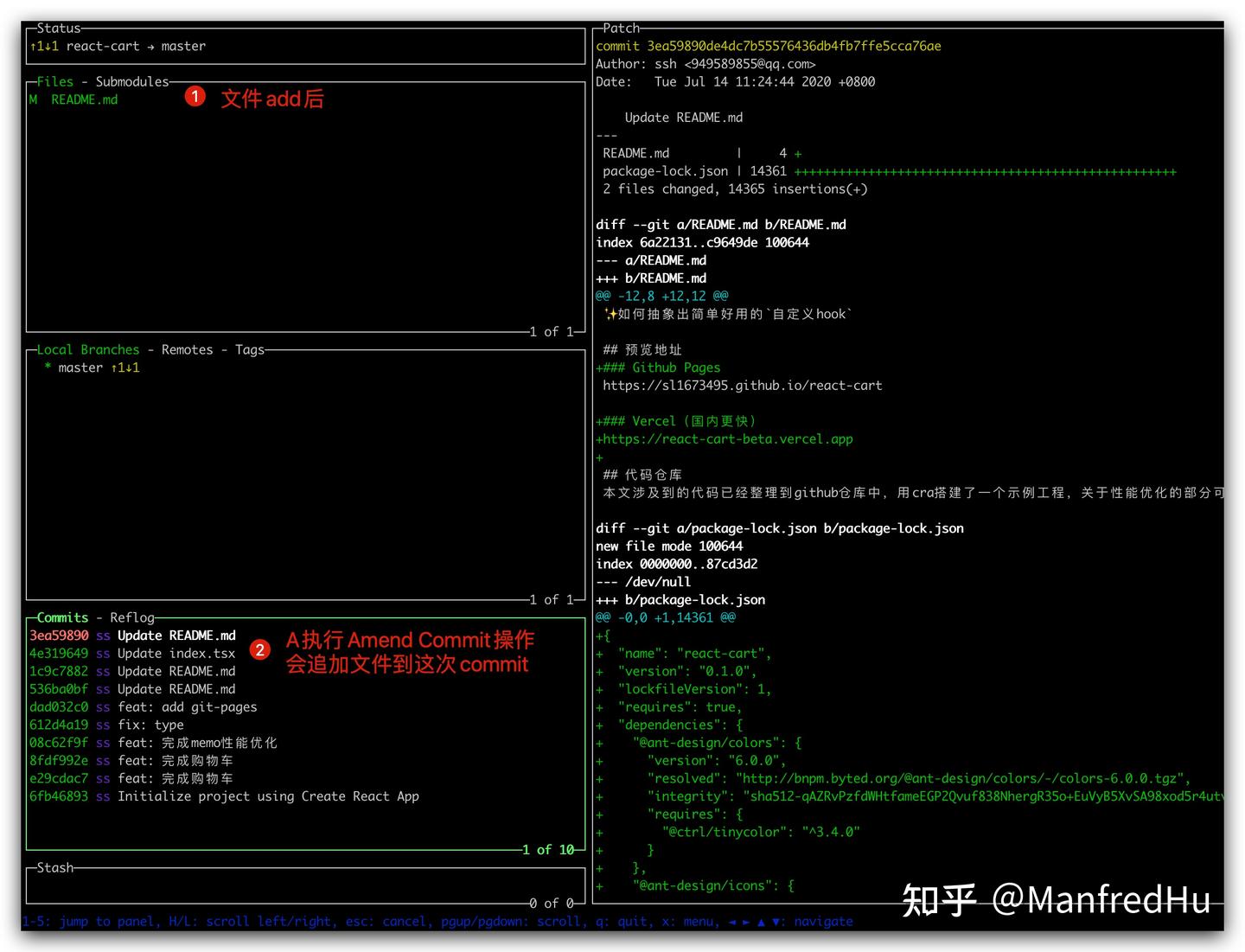Image resolution: width=1245 pixels, height=952 pixels.
Task: Select commit 612d4a19 fix: type
Action: pyautogui.click(x=106, y=725)
